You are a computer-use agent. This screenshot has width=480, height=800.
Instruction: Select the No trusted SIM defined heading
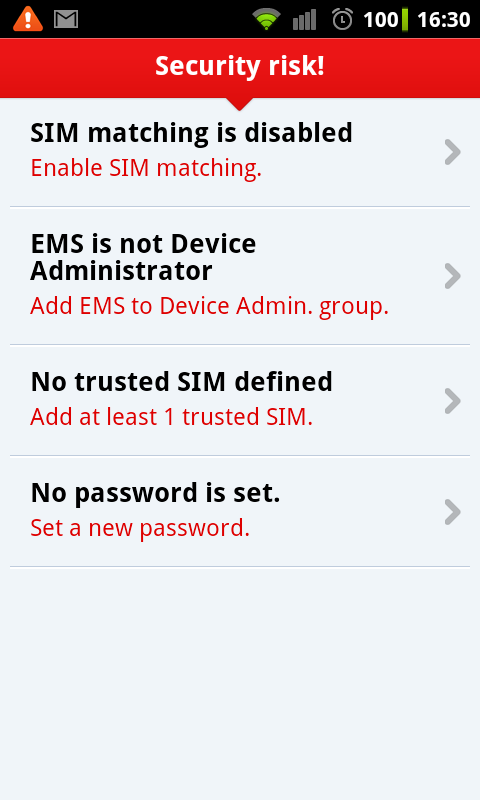pos(182,382)
